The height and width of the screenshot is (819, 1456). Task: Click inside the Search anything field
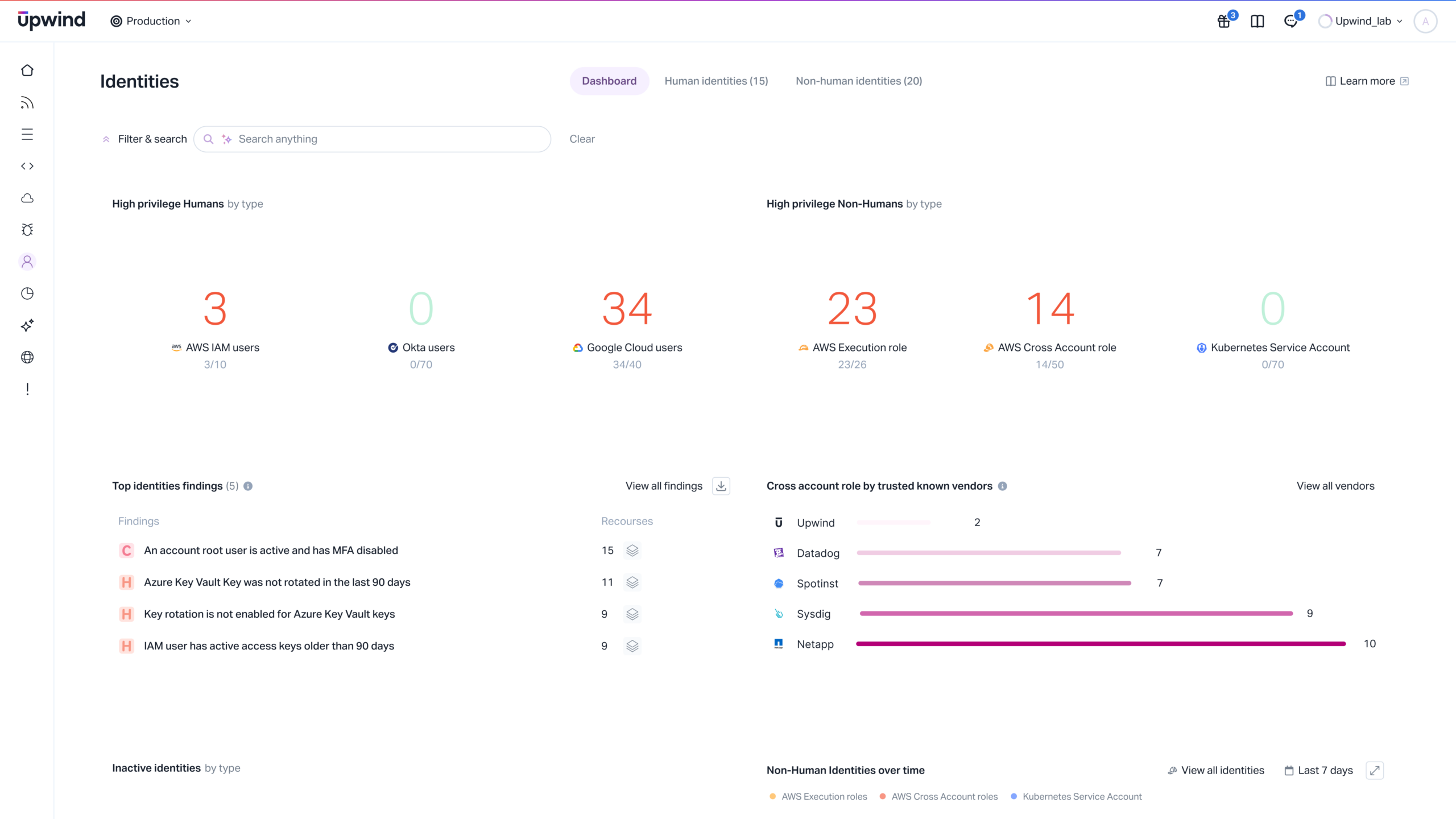point(373,139)
